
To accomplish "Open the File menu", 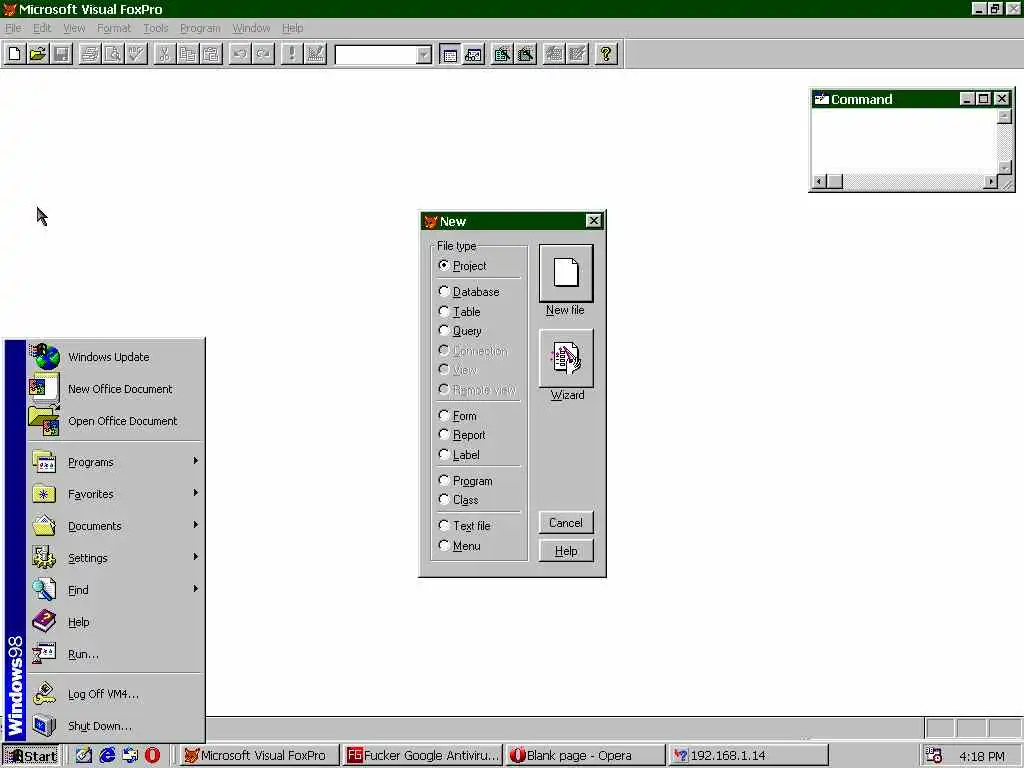I will 13,28.
